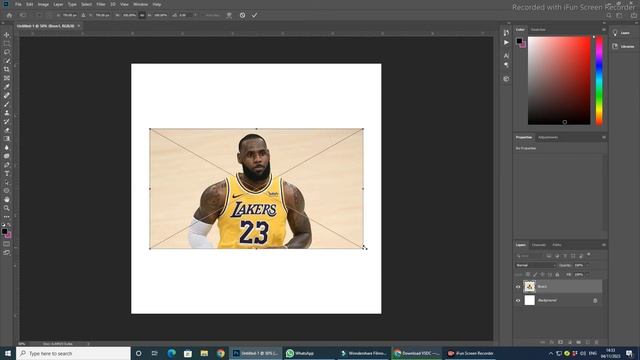Select the Hand tool
This screenshot has width=640, height=360.
point(7,200)
